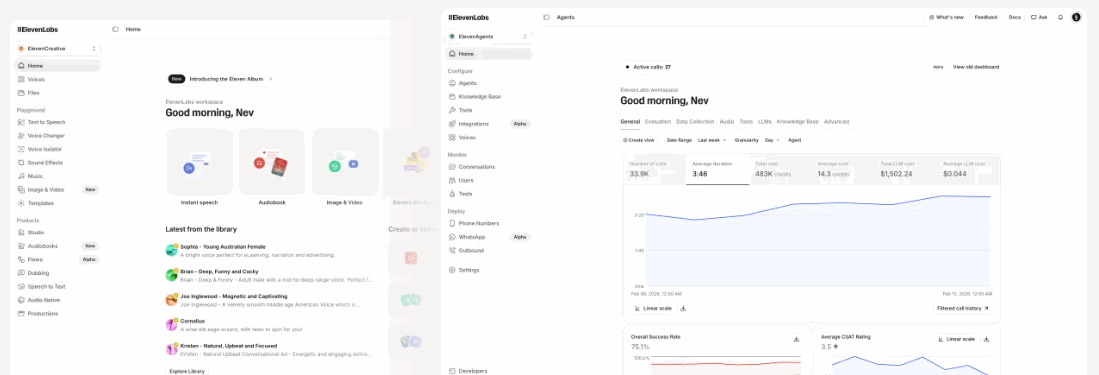Expand the ElevenAgents workspace switcher
The image size is (1099, 375).
pos(489,36)
